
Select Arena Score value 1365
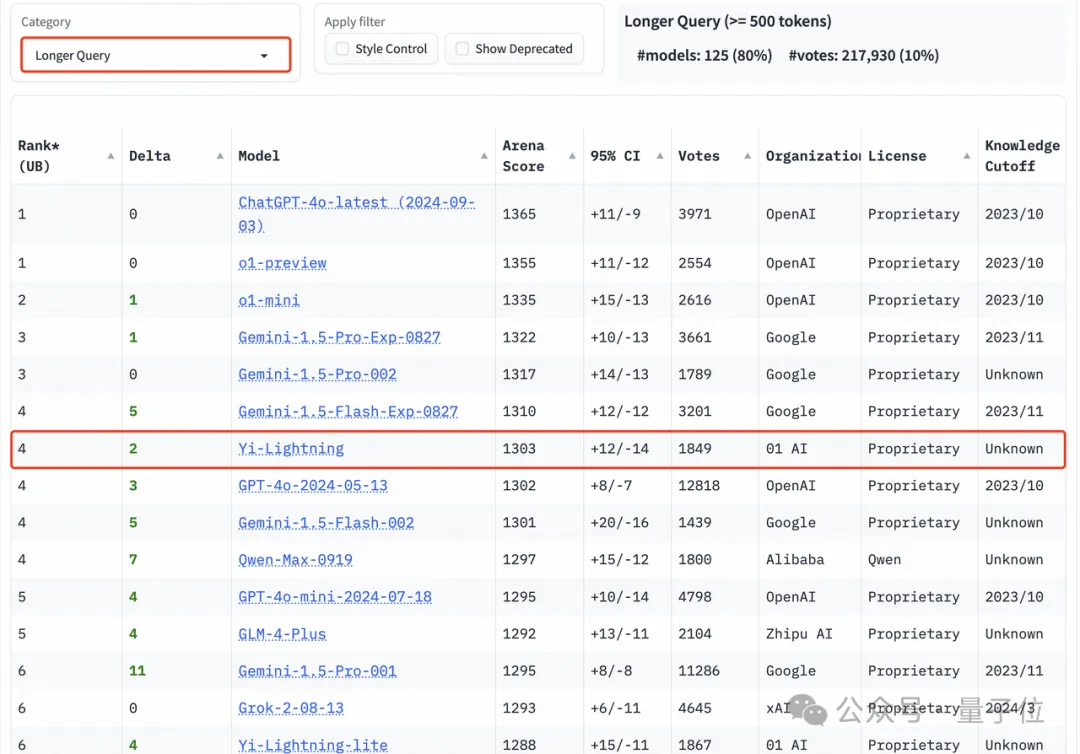coord(519,214)
